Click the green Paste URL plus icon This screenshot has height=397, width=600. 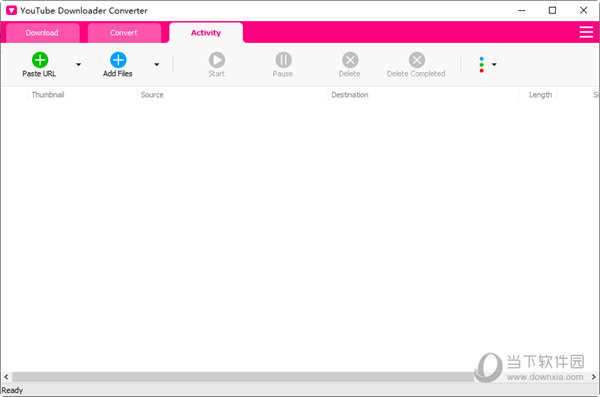40,60
